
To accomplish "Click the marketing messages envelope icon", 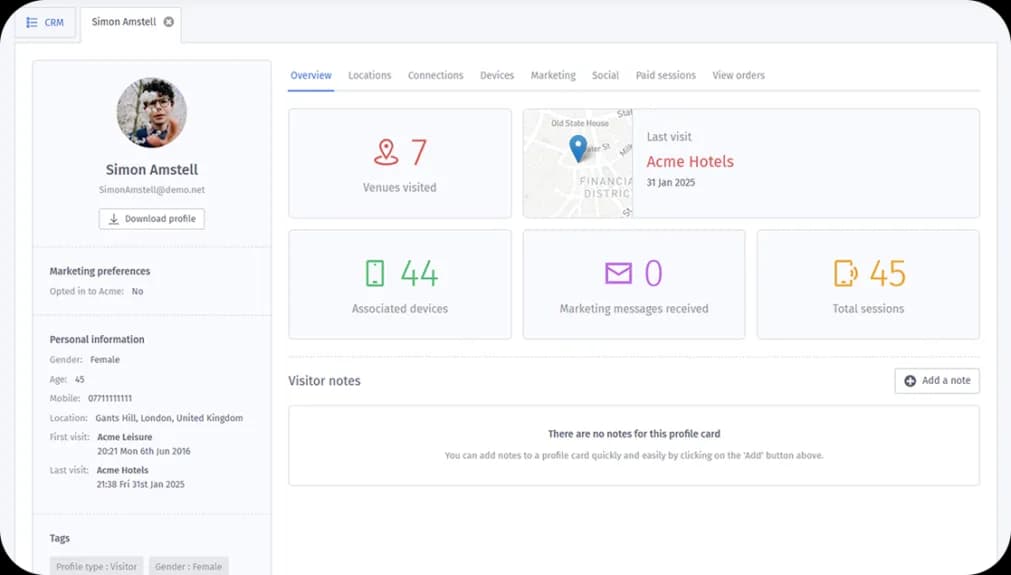I will coord(618,273).
